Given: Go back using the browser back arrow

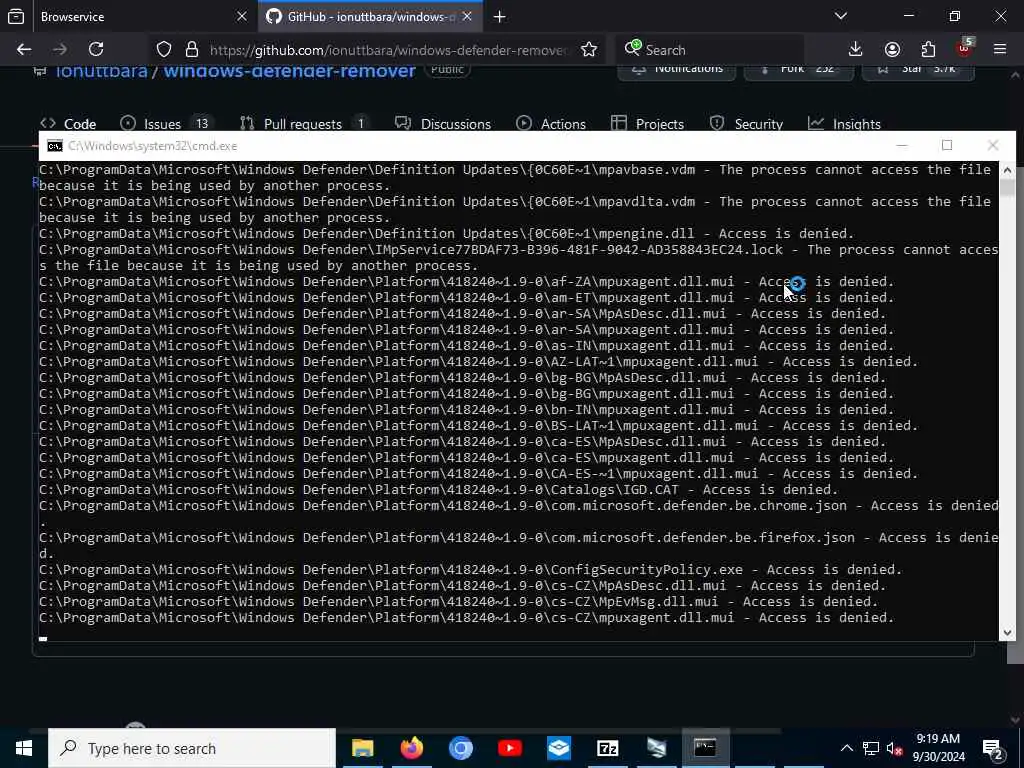Looking at the screenshot, I should [24, 50].
